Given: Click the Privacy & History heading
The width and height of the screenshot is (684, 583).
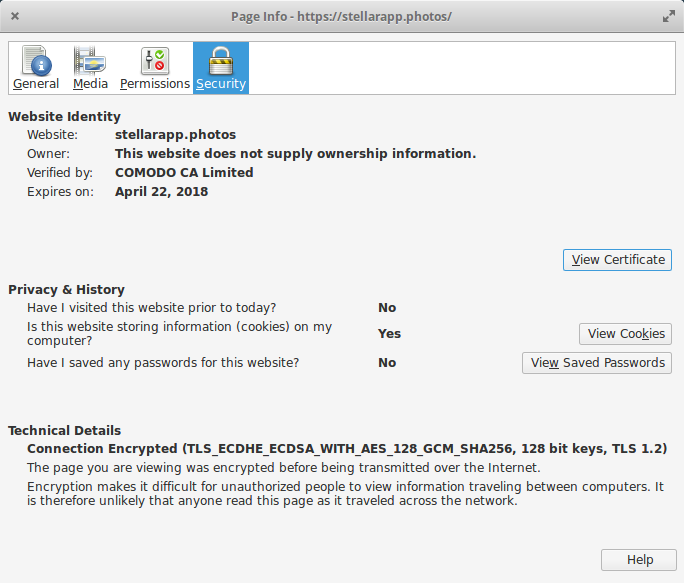Looking at the screenshot, I should click(66, 290).
